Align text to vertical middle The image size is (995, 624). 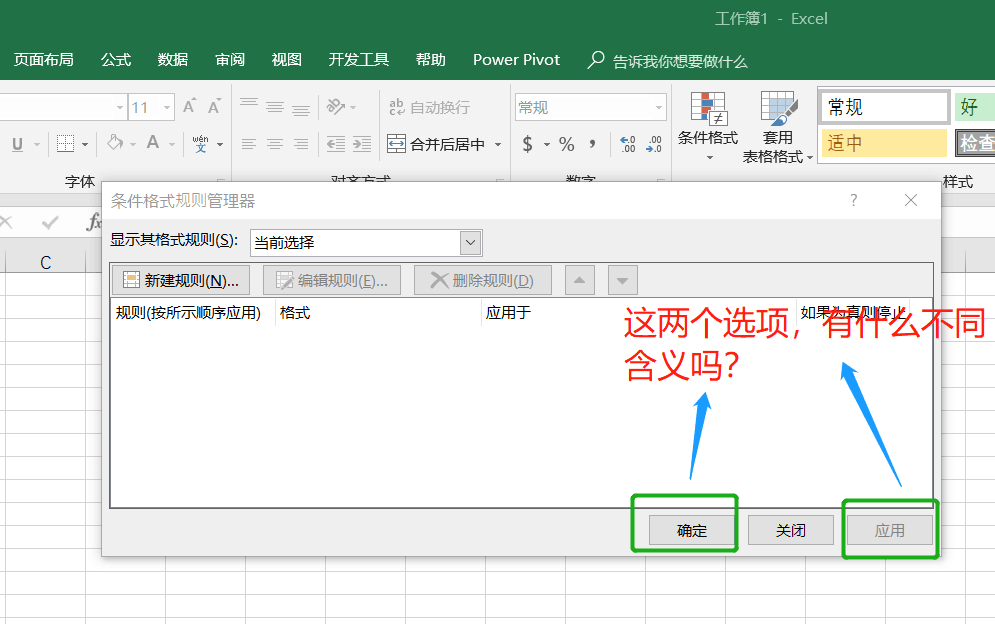pos(275,107)
